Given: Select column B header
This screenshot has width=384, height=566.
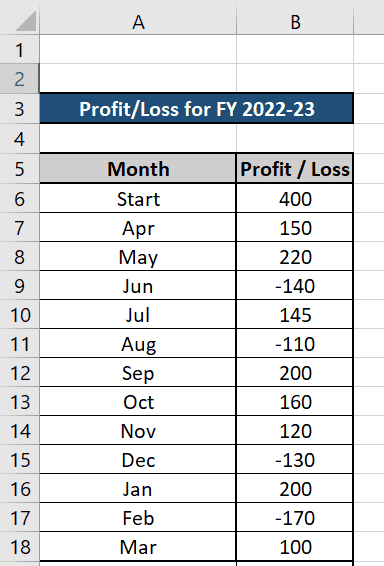Looking at the screenshot, I should click(295, 21).
